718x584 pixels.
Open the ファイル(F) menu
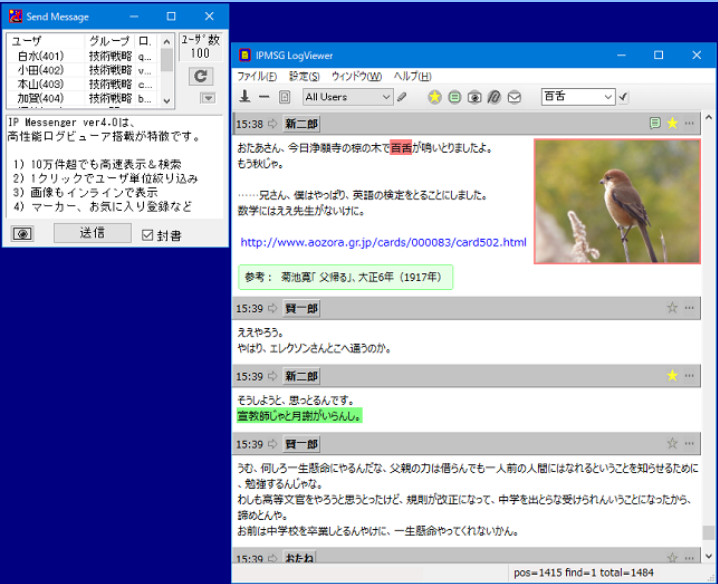click(257, 76)
